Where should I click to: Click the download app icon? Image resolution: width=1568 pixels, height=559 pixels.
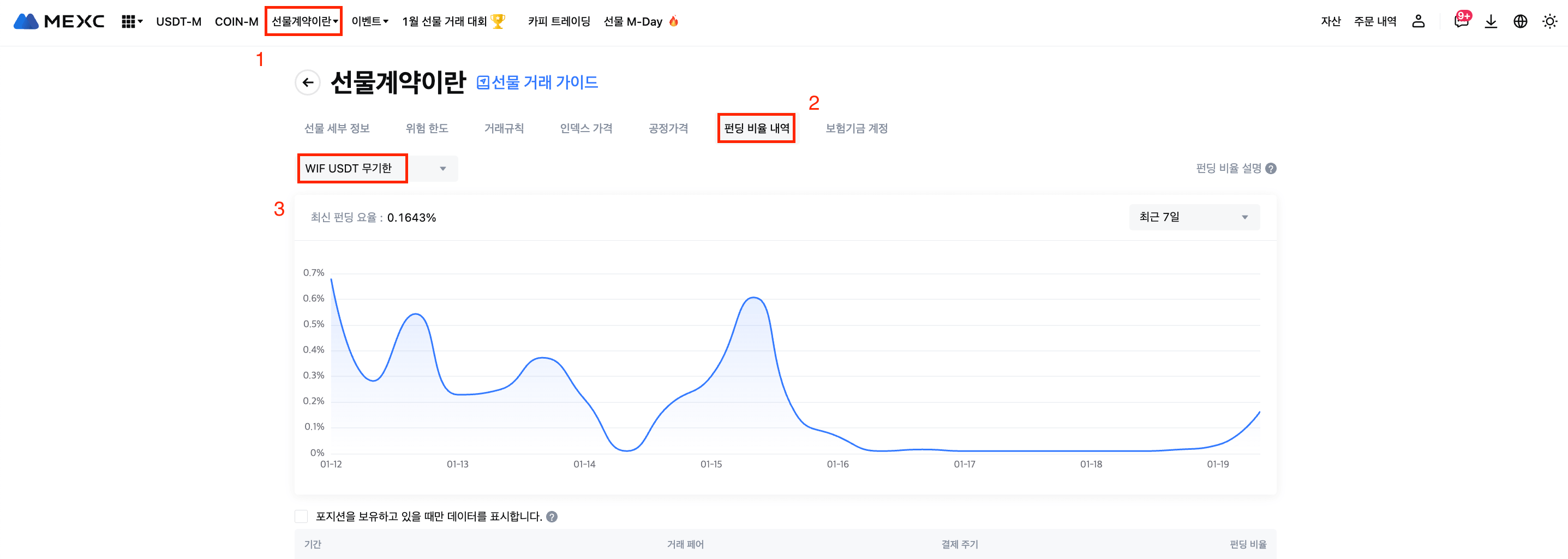point(1490,21)
